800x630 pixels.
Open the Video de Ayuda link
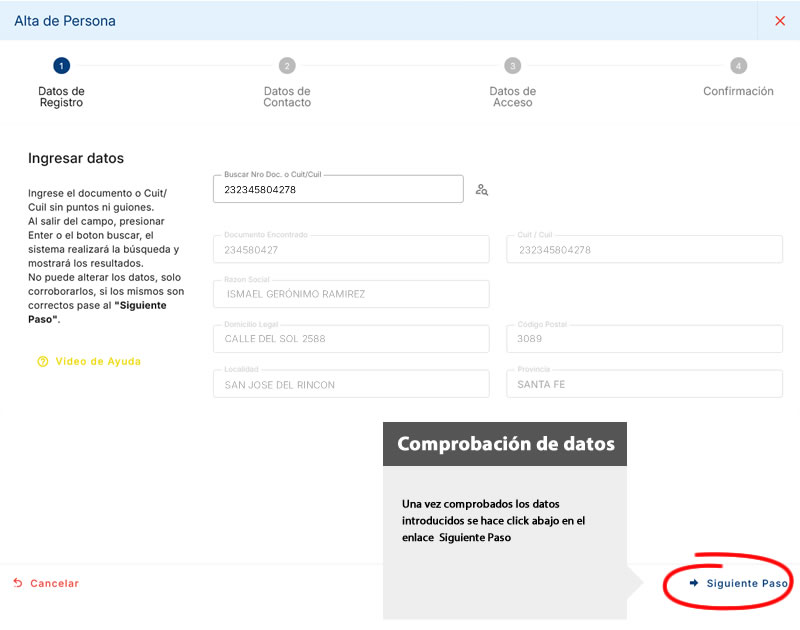point(97,362)
